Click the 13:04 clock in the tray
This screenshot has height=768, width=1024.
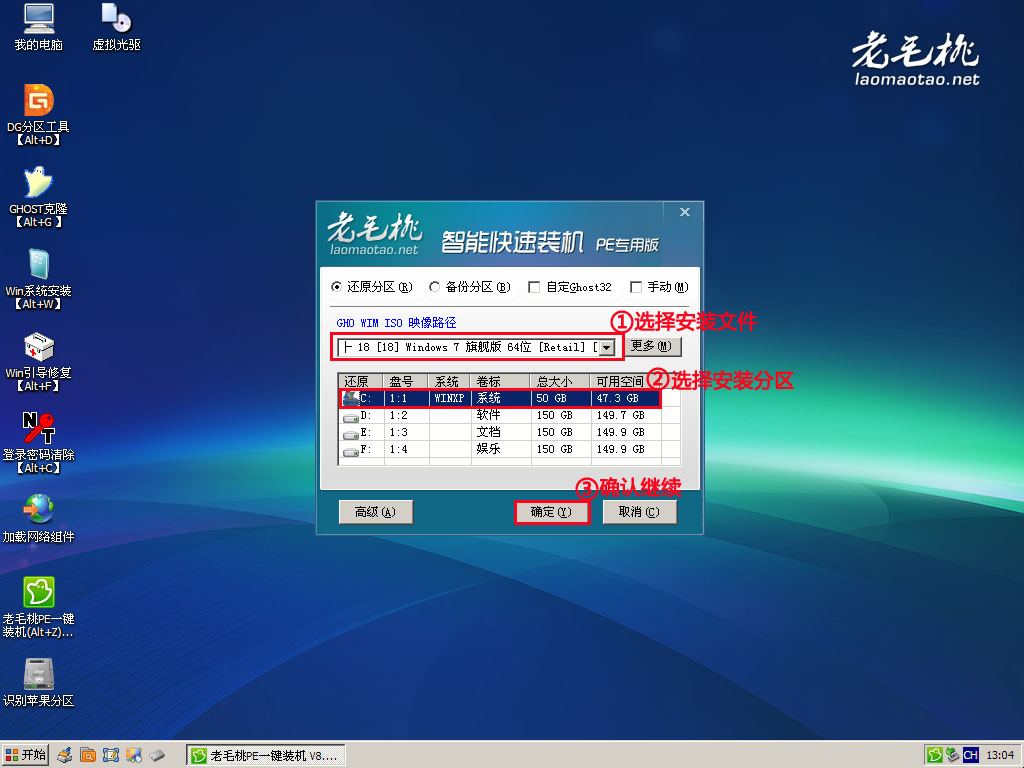click(1000, 756)
